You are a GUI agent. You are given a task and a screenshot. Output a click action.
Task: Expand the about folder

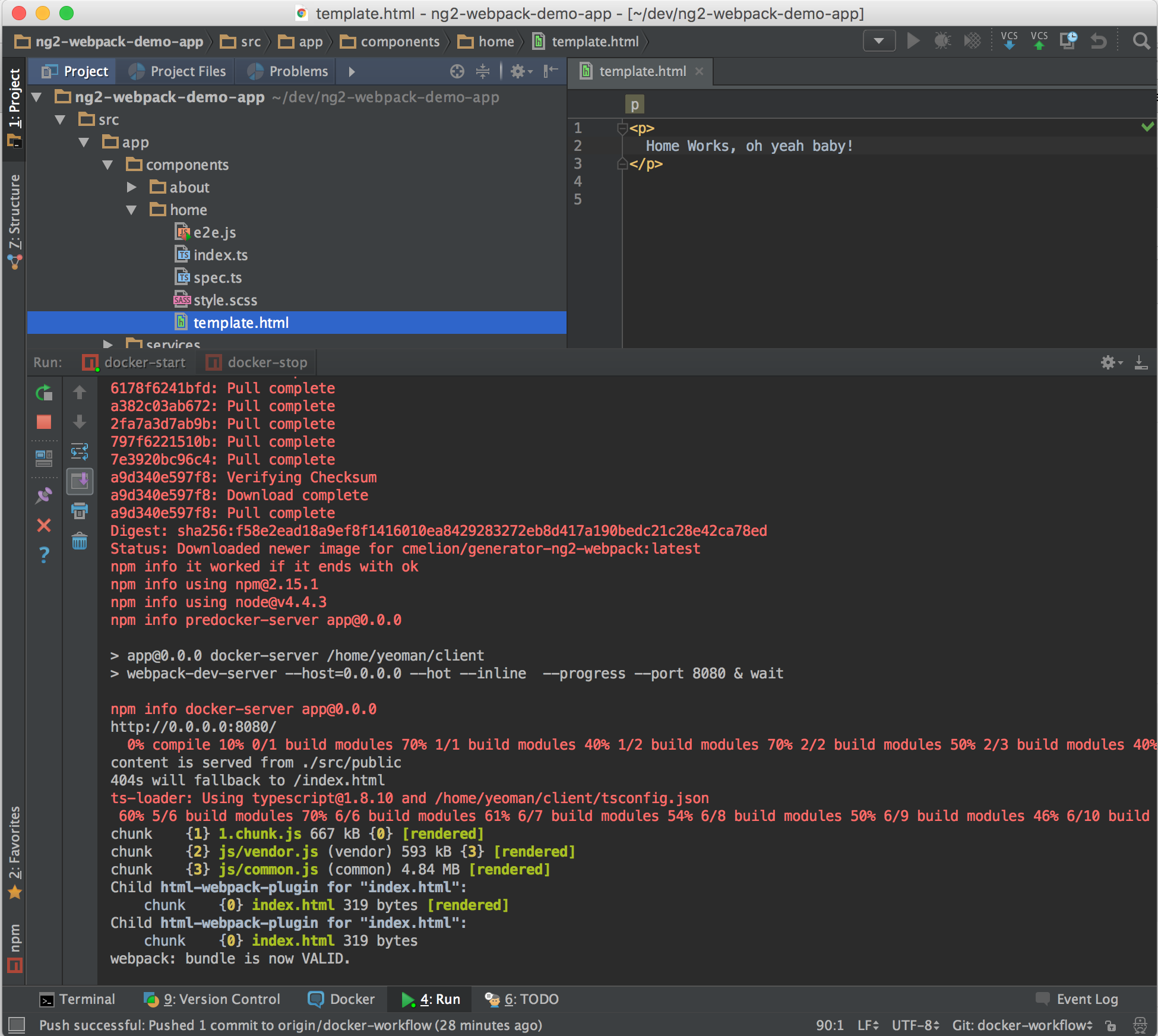click(132, 188)
